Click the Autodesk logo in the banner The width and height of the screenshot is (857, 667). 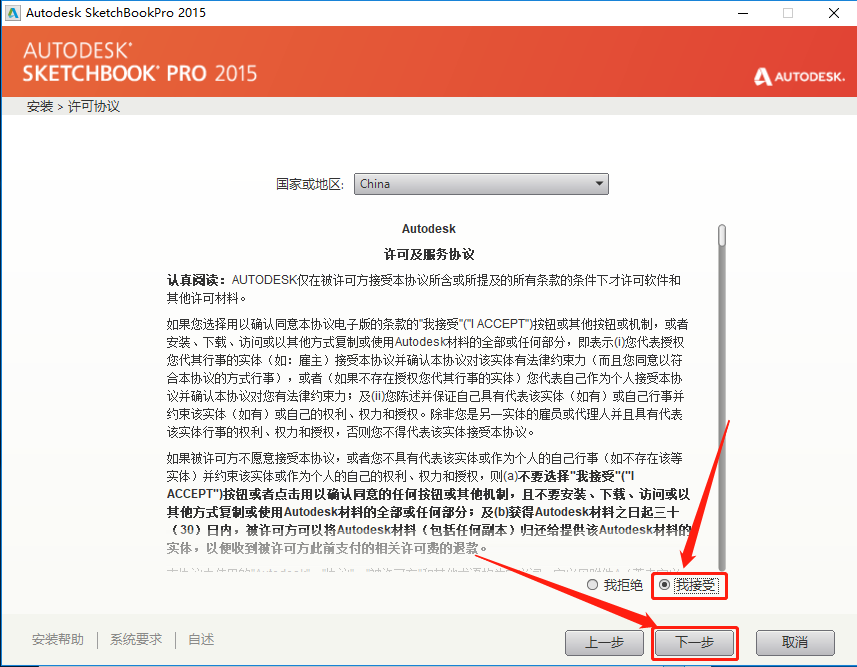(x=799, y=77)
